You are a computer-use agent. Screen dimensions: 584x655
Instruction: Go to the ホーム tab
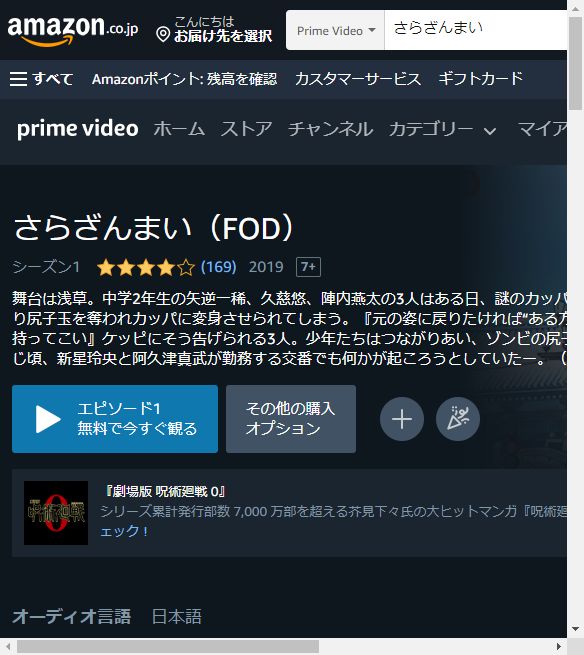179,129
